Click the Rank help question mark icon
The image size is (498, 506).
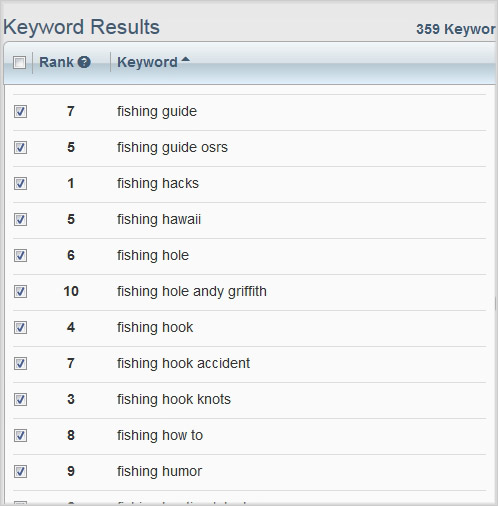(x=84, y=62)
